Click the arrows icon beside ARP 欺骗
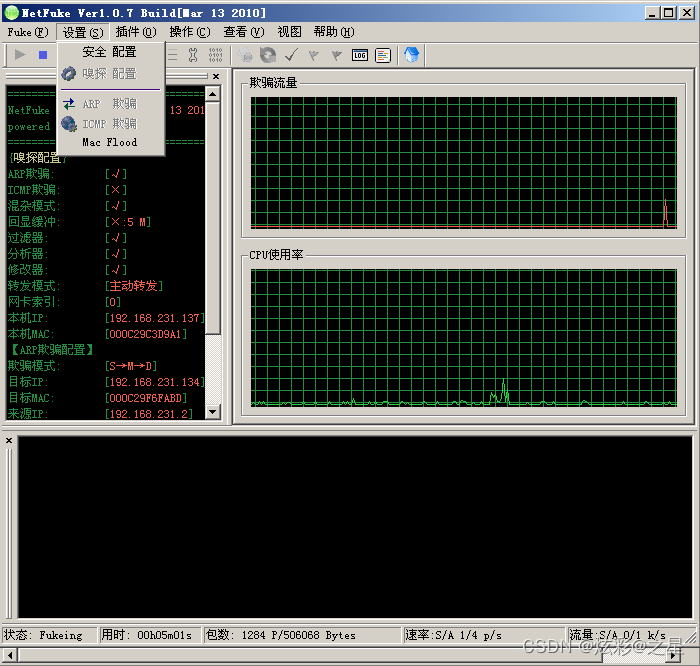The width and height of the screenshot is (700, 666). [69, 104]
